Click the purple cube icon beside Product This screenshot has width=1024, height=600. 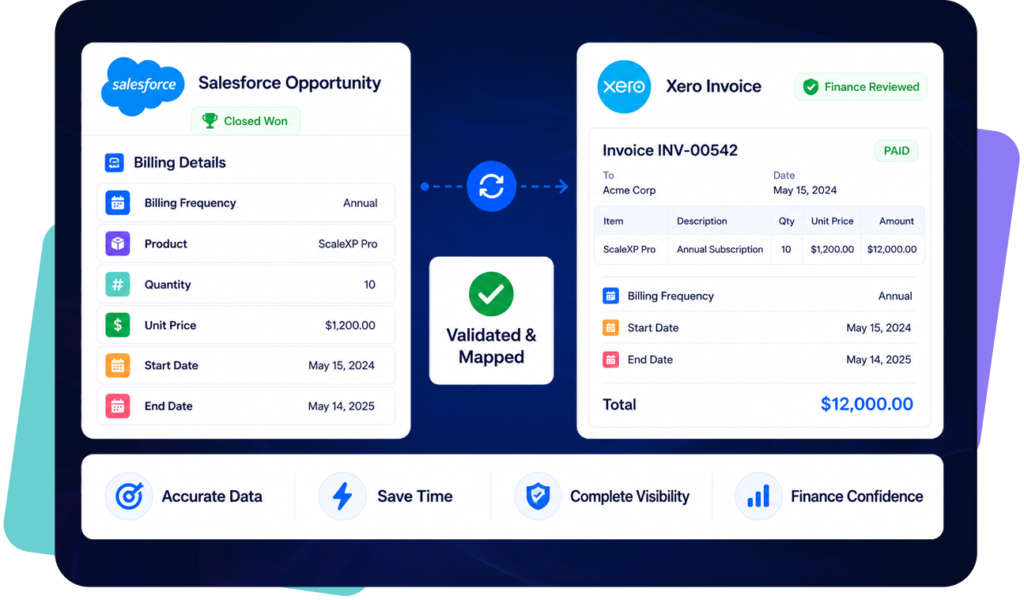118,244
